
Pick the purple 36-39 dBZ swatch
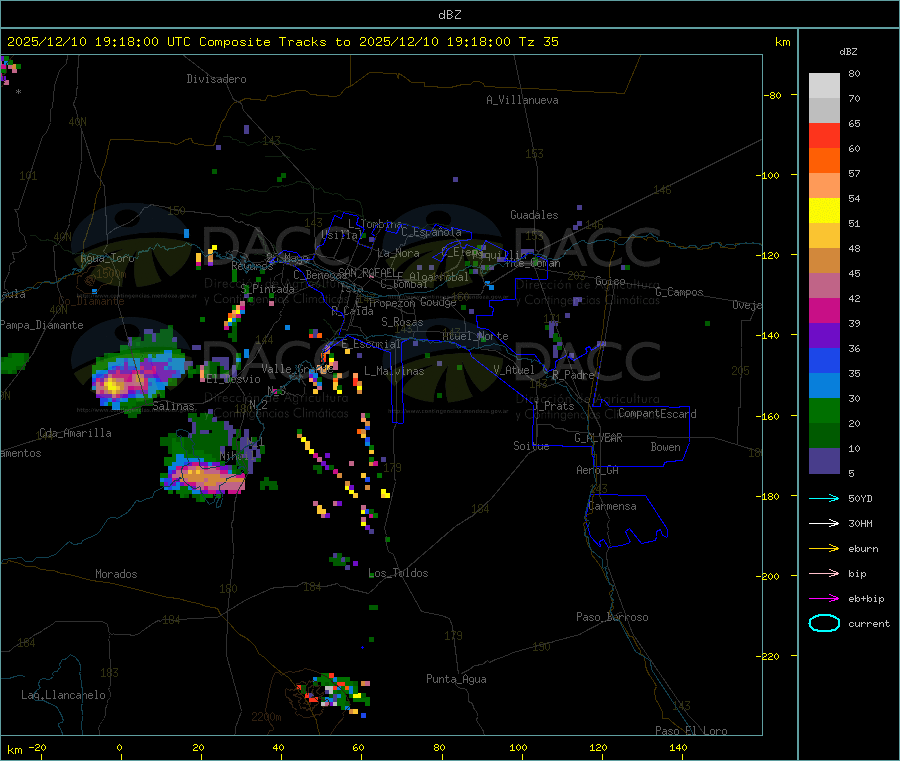point(824,336)
